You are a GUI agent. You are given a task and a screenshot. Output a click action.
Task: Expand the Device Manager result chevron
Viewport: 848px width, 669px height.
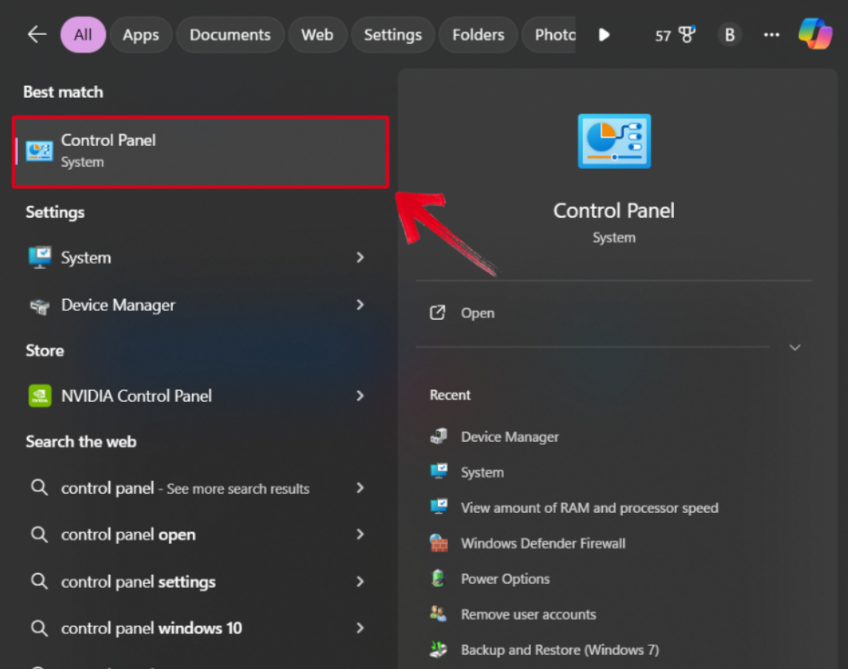pyautogui.click(x=360, y=305)
